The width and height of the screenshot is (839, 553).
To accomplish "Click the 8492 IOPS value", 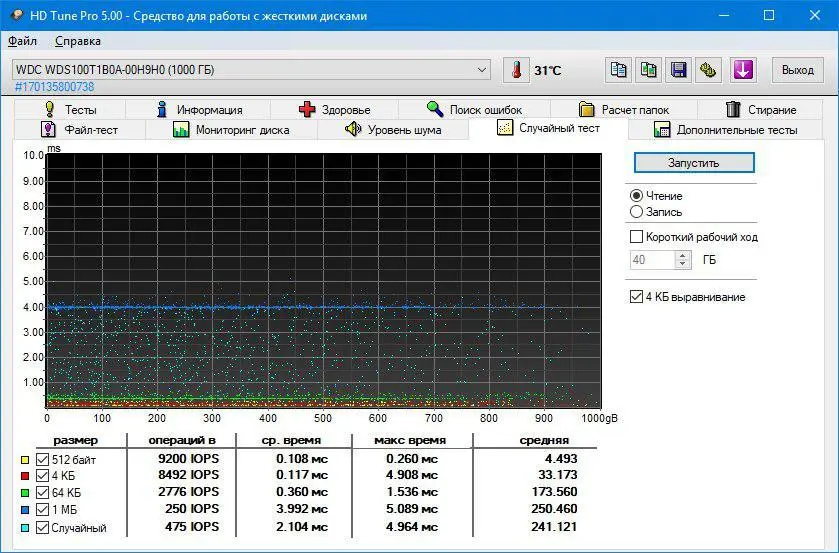I will click(x=188, y=475).
